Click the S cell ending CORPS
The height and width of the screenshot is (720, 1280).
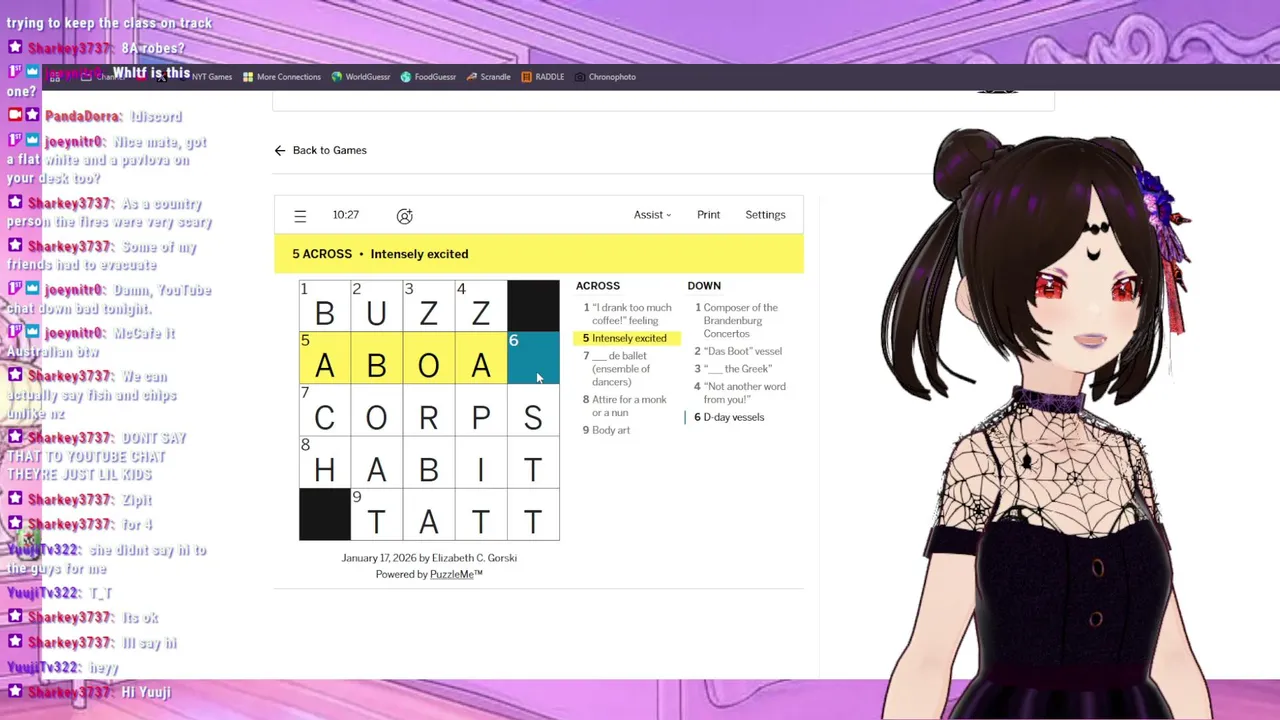tap(533, 410)
